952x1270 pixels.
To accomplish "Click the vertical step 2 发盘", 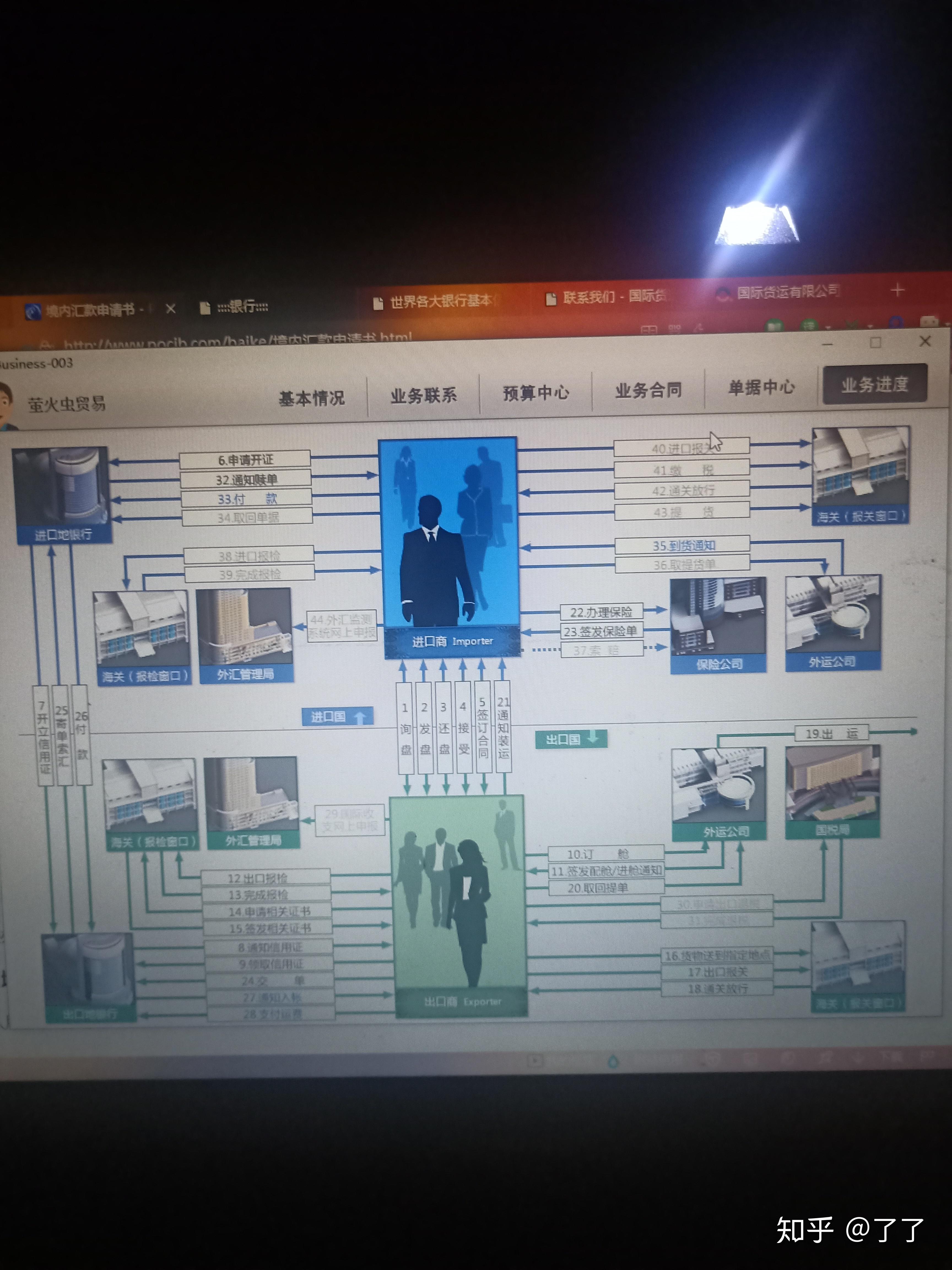I will pyautogui.click(x=425, y=727).
